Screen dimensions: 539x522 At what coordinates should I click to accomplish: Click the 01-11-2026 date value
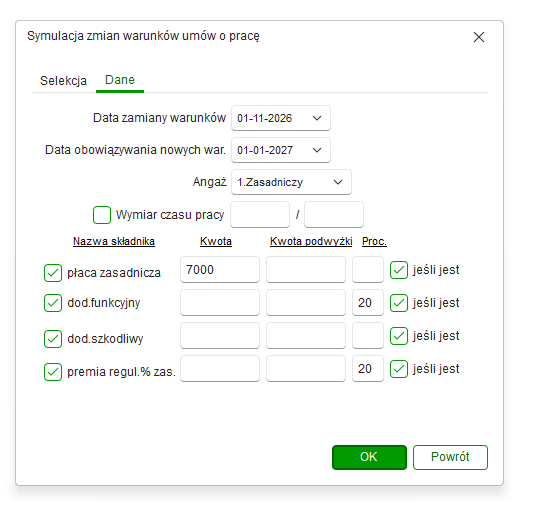click(x=264, y=118)
